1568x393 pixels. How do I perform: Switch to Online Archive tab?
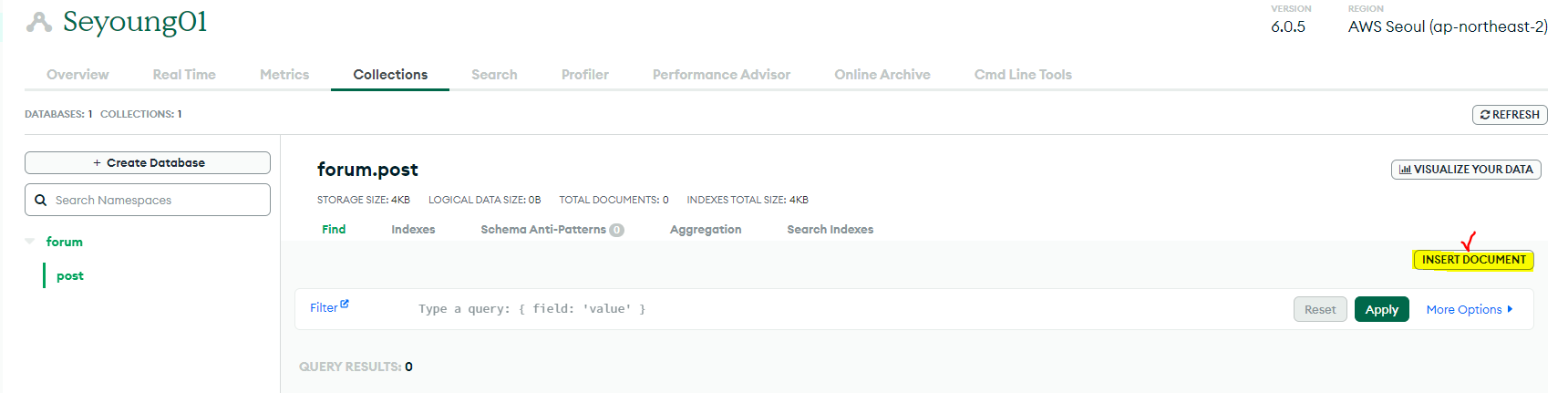tap(882, 75)
